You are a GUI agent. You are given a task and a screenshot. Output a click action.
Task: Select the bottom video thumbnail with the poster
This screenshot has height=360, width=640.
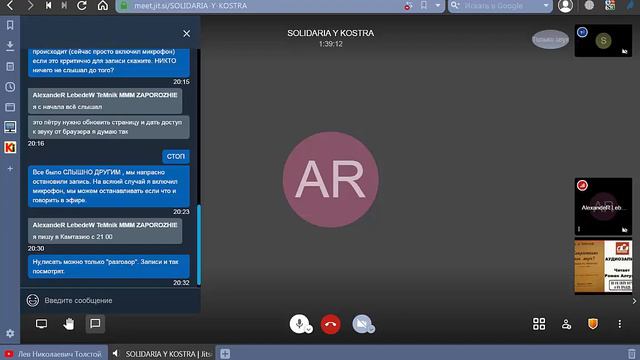603,267
